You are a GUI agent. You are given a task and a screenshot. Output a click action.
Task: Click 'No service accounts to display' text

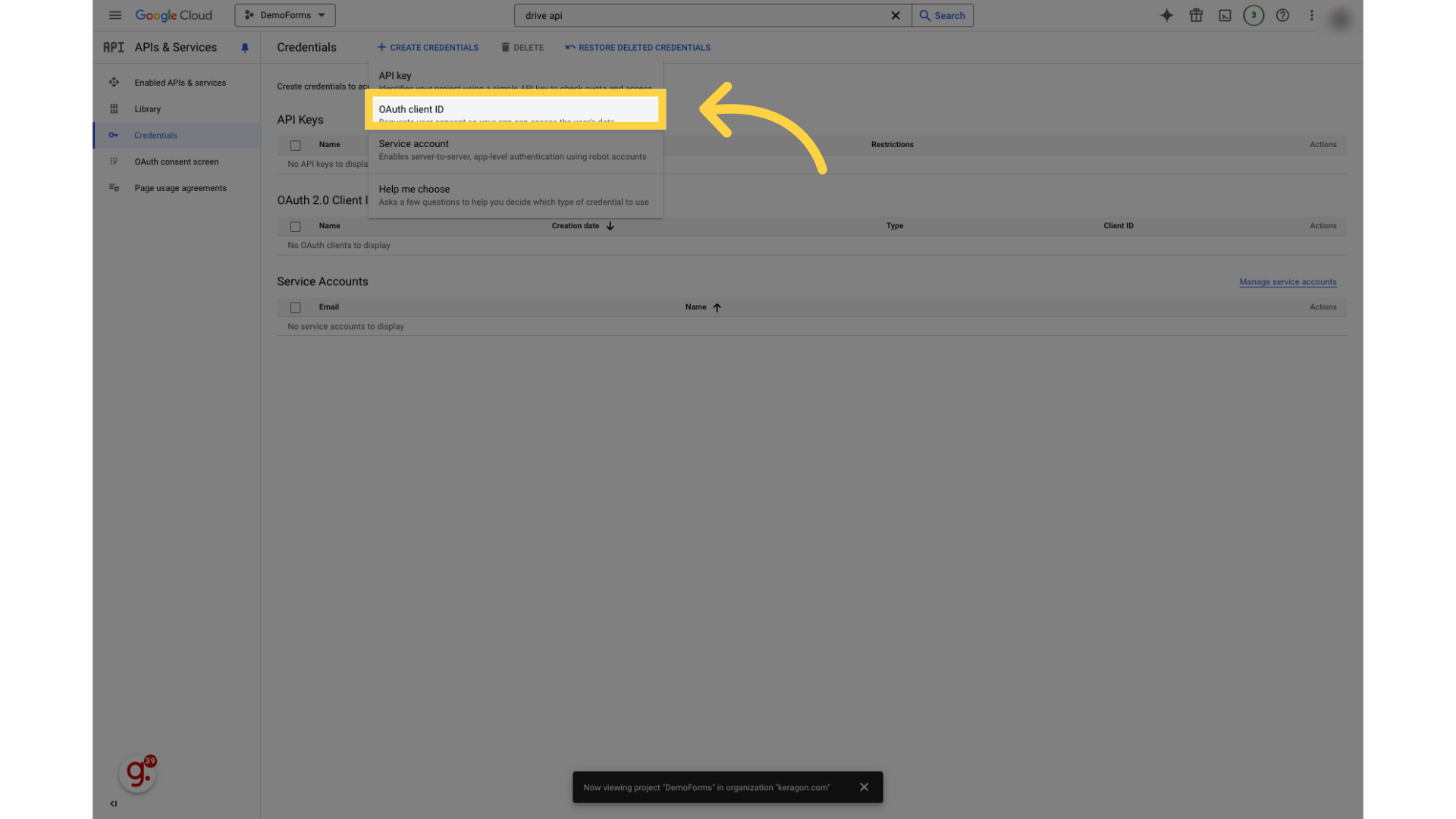pos(346,327)
